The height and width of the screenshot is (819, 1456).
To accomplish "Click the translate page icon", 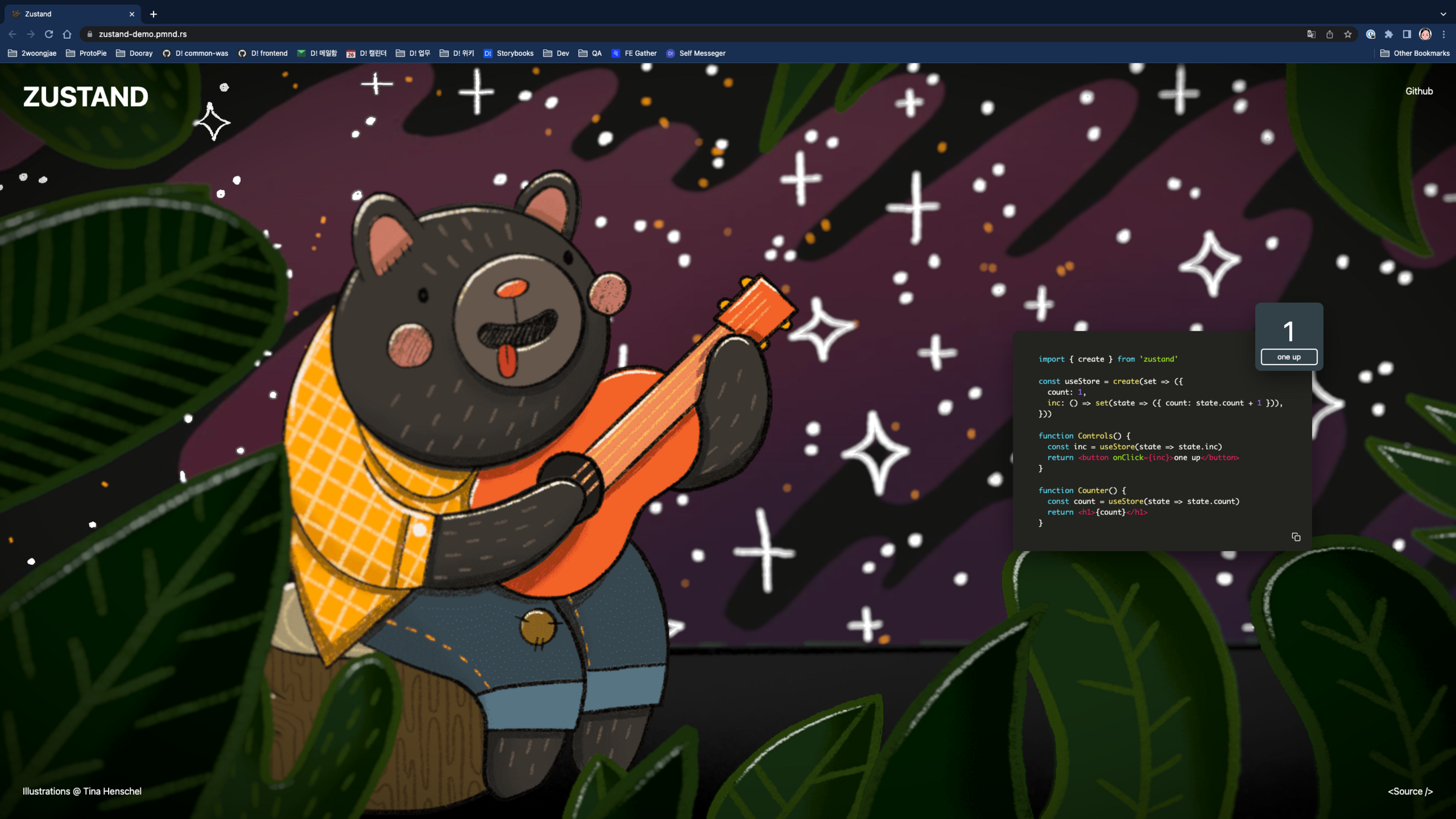I will [1311, 34].
